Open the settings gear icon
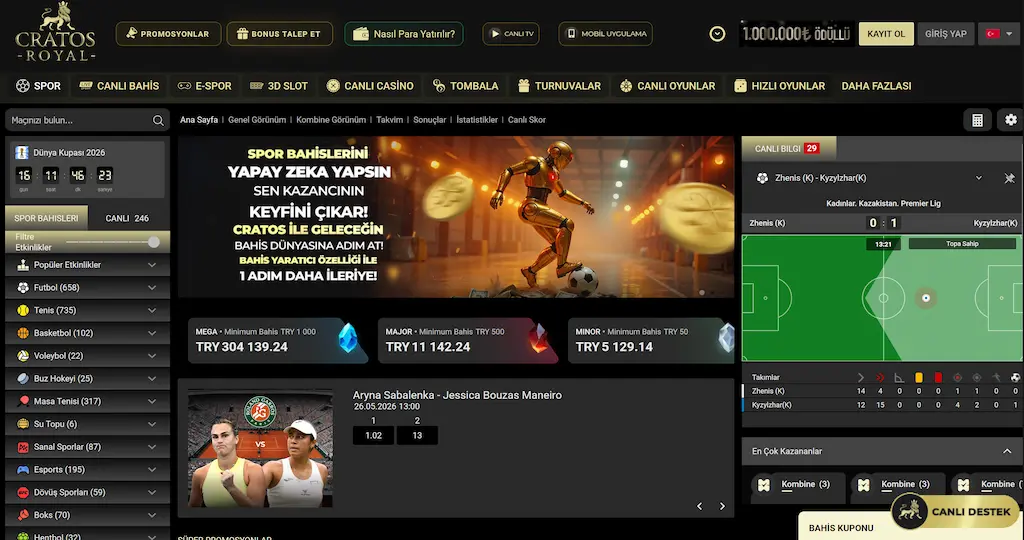Viewport: 1024px width, 540px height. click(x=1010, y=120)
